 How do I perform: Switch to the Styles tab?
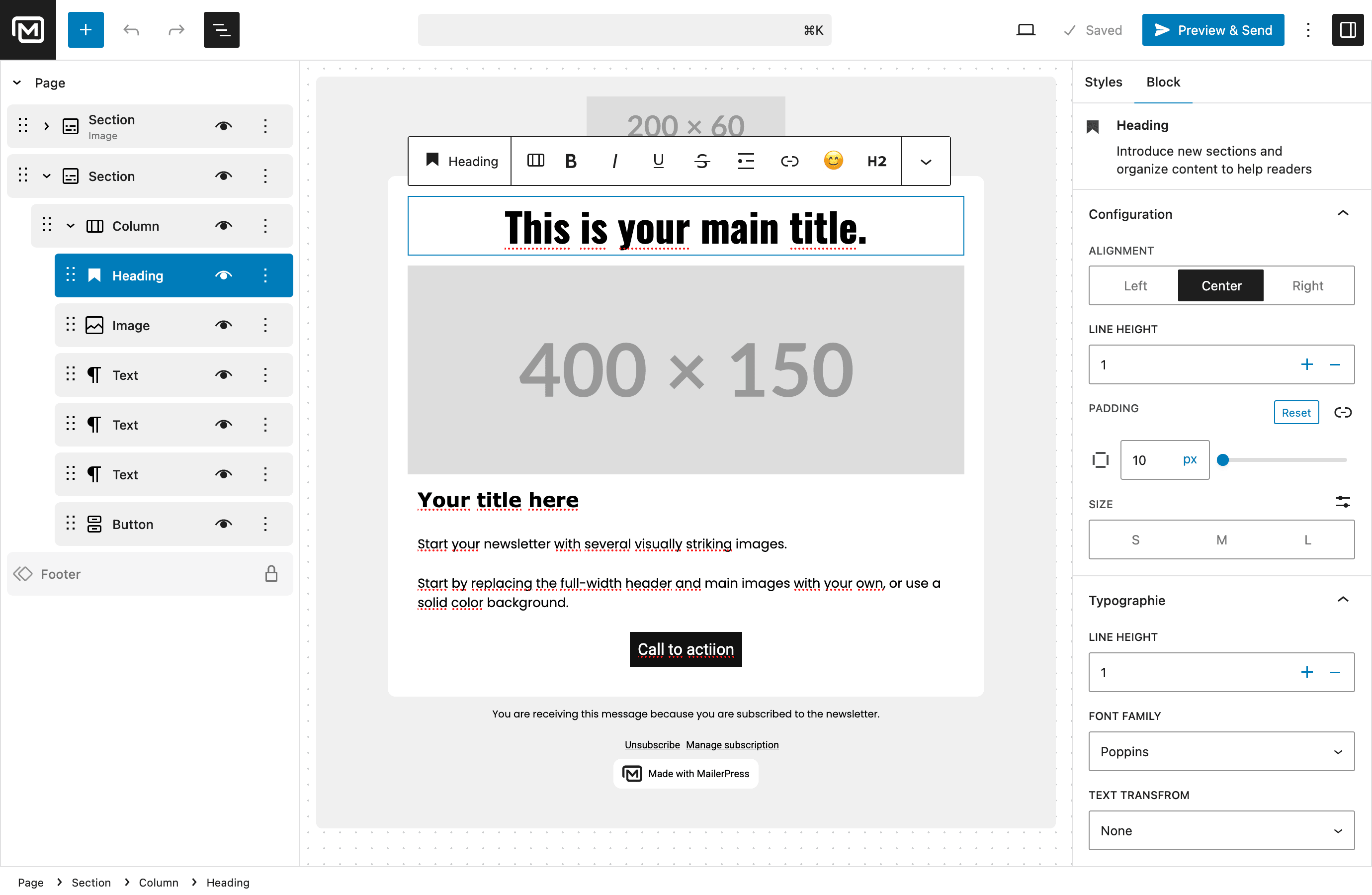coord(1103,82)
